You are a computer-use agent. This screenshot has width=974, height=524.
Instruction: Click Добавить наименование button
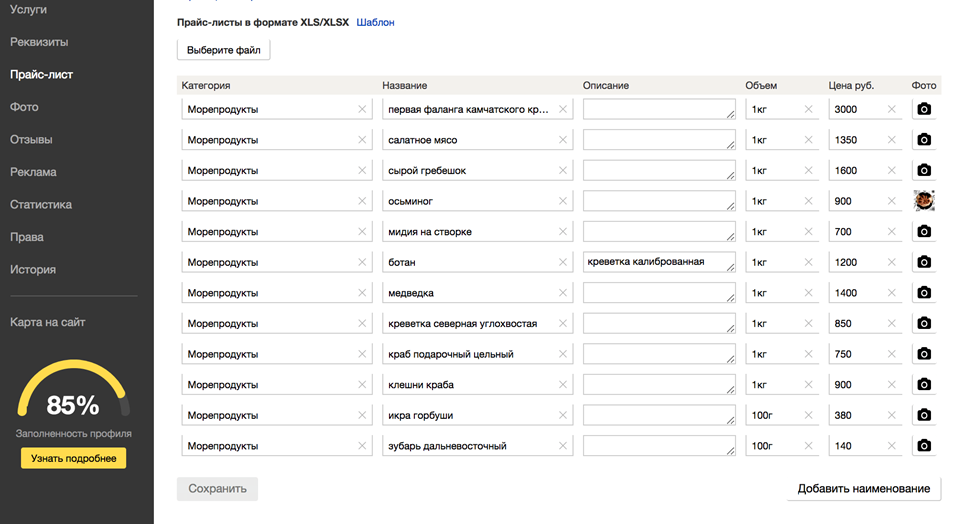coord(863,489)
